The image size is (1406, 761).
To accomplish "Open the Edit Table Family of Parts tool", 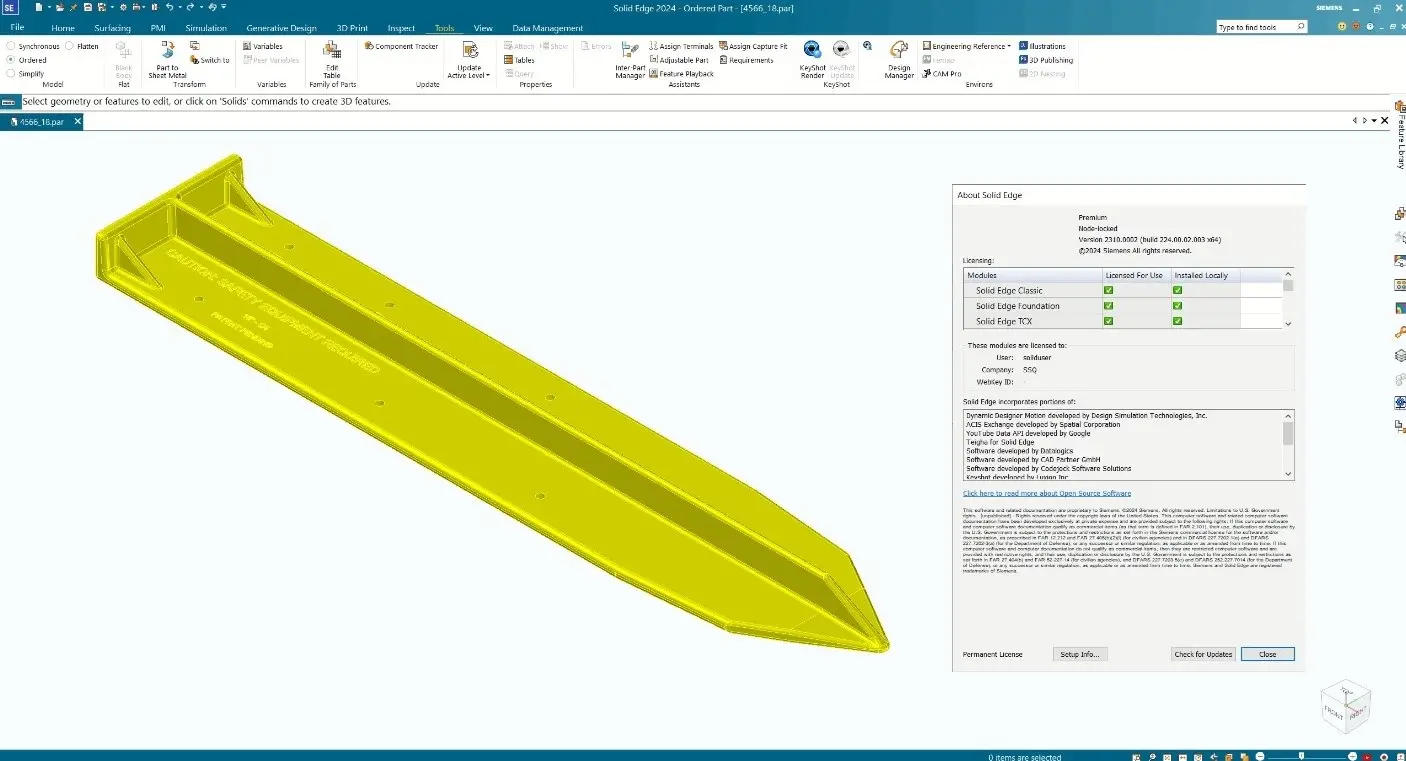I will pos(332,59).
